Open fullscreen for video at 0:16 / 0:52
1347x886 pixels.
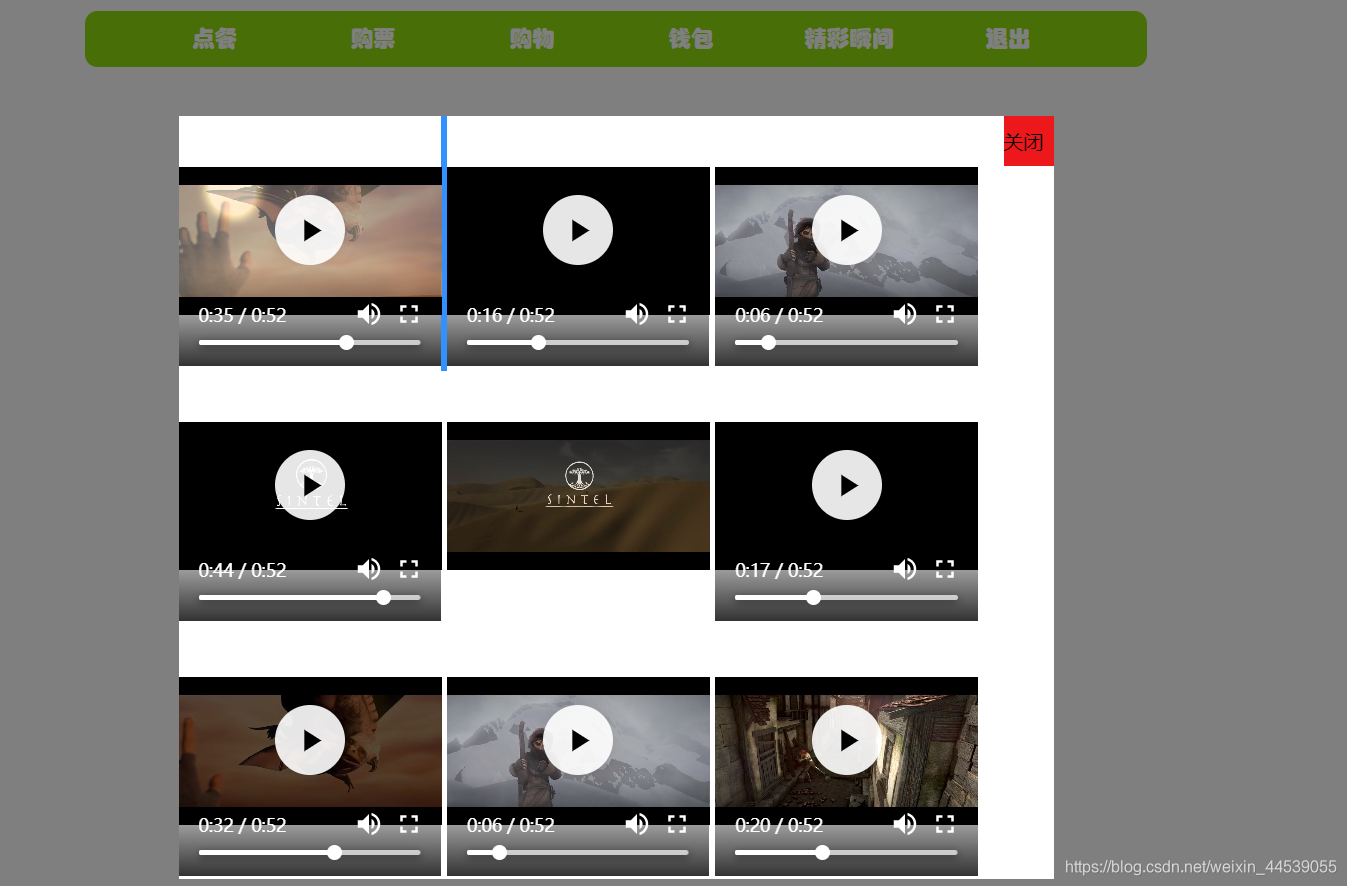click(x=677, y=315)
